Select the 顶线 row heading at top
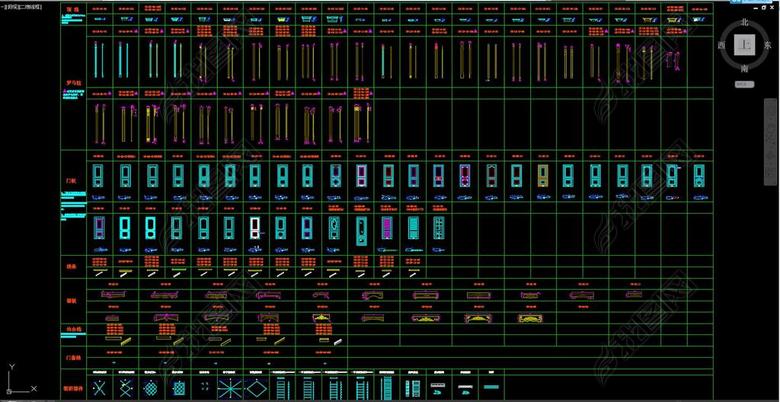Image resolution: width=780 pixels, height=402 pixels. 71,9
